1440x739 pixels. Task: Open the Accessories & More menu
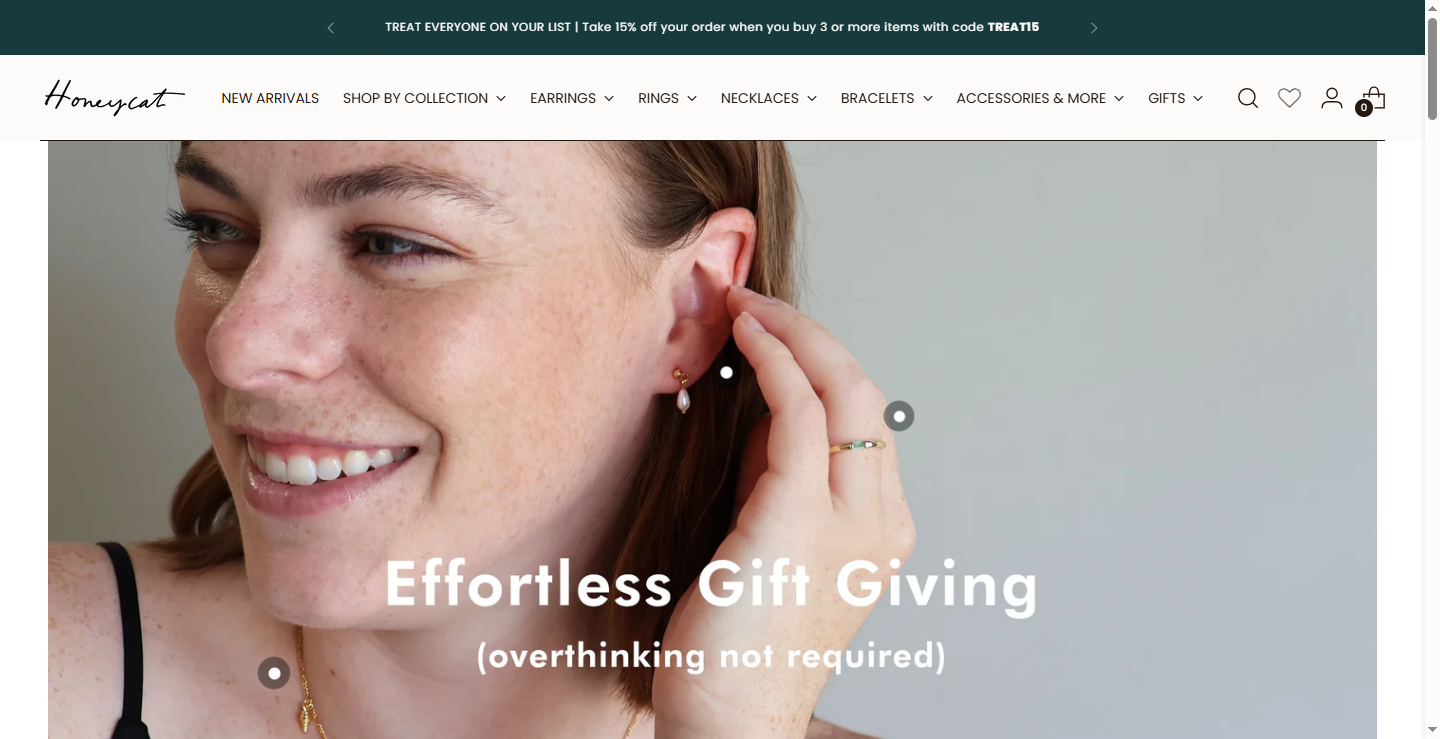(1040, 98)
